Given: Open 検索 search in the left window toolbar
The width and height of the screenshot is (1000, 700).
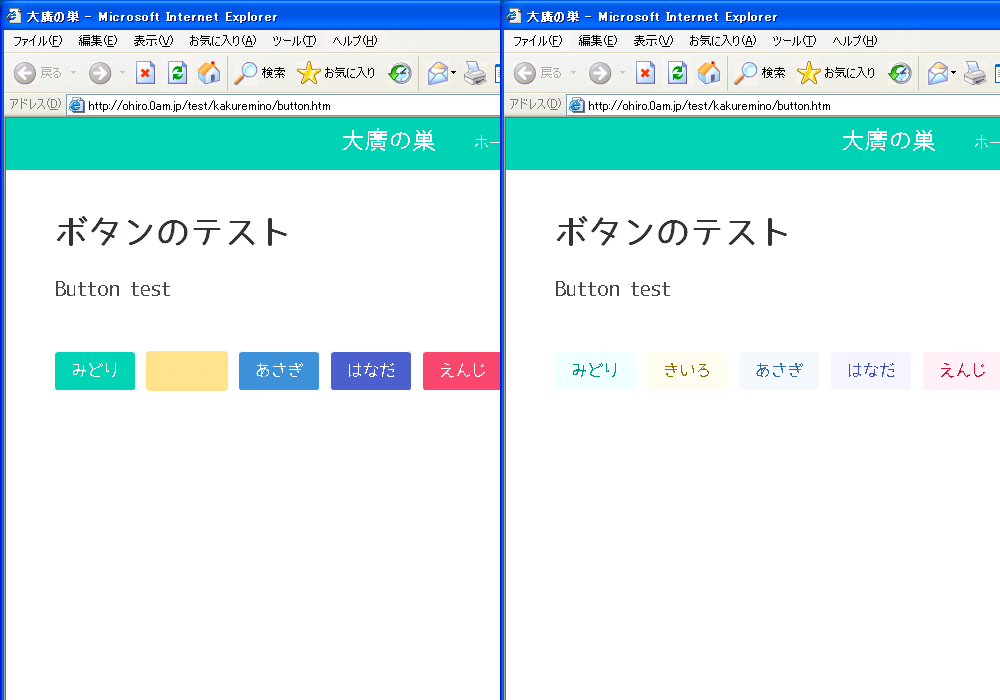Looking at the screenshot, I should (259, 73).
